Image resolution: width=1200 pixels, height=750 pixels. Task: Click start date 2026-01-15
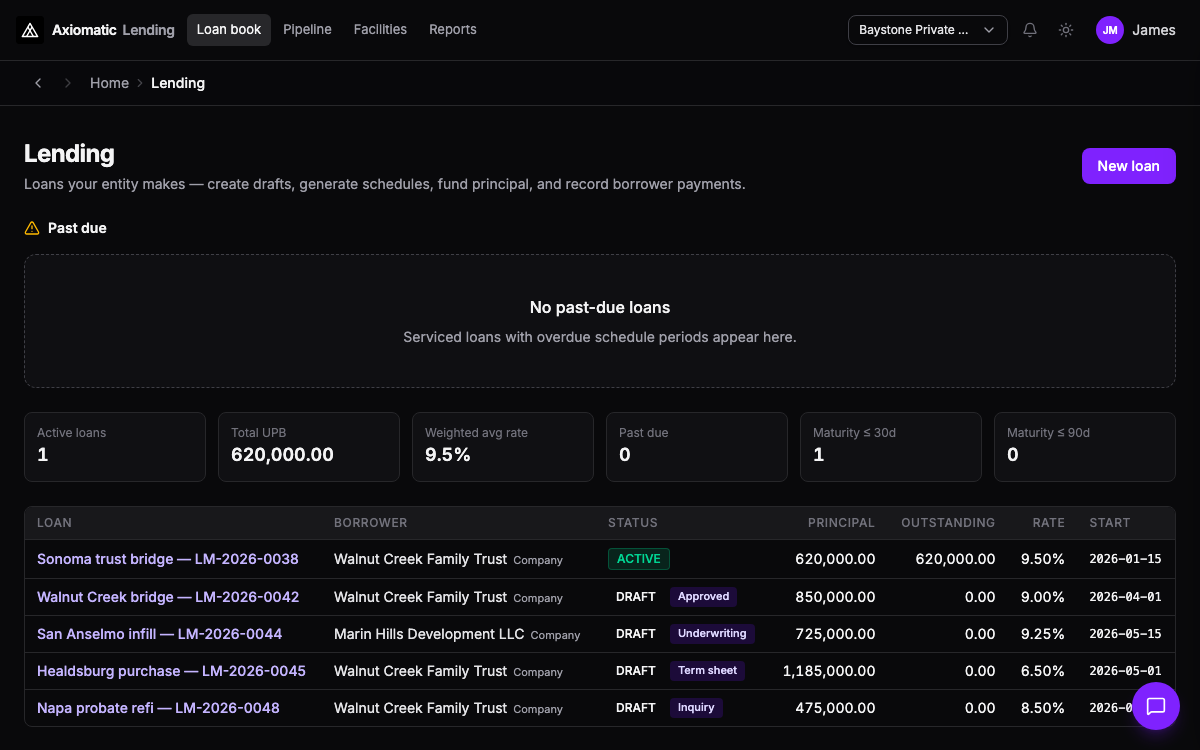(x=1125, y=559)
